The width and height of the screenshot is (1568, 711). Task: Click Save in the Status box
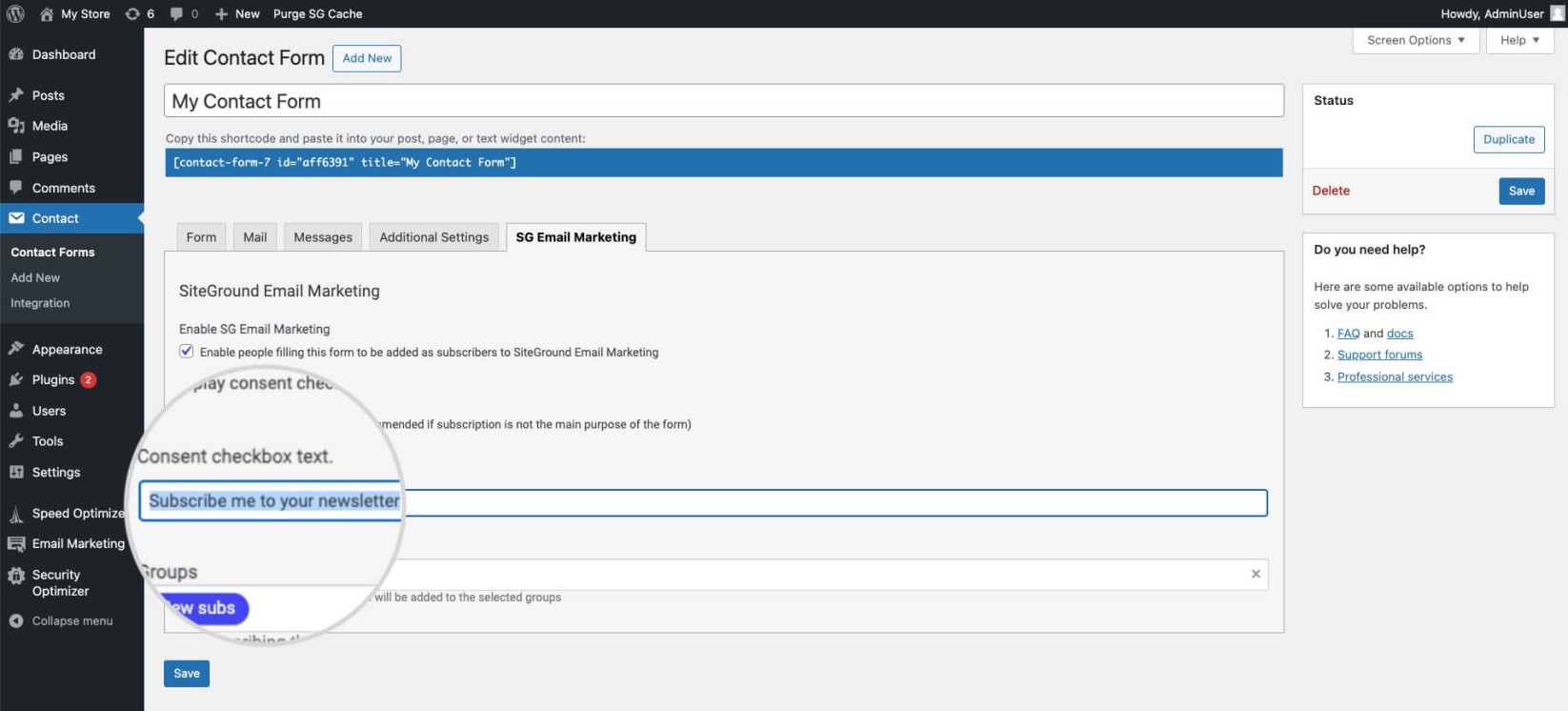point(1521,191)
